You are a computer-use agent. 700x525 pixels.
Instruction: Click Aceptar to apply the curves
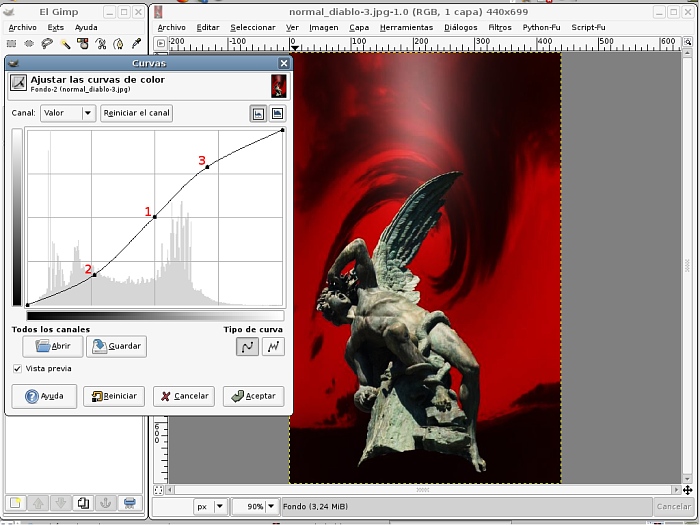(254, 396)
